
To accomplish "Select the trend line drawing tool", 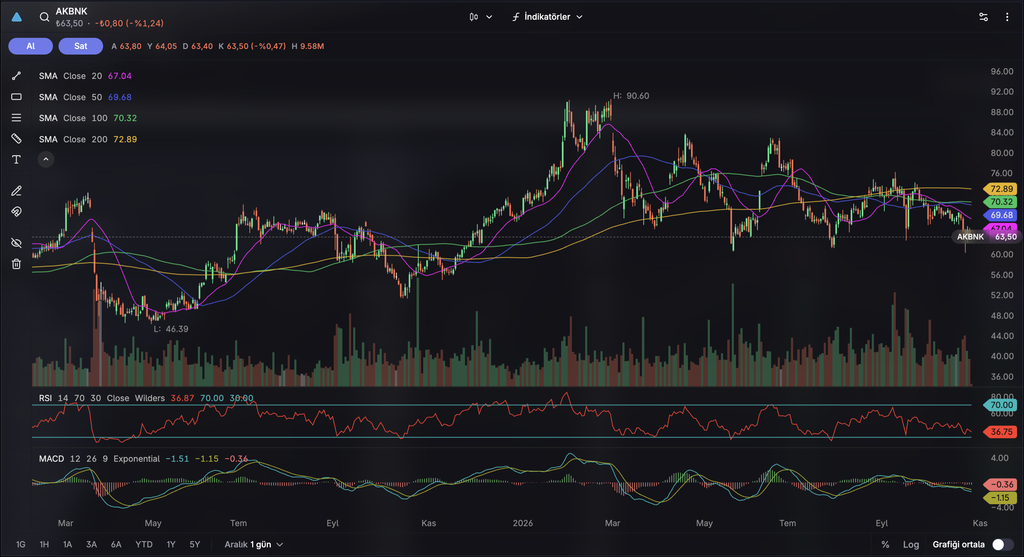I will [x=16, y=76].
